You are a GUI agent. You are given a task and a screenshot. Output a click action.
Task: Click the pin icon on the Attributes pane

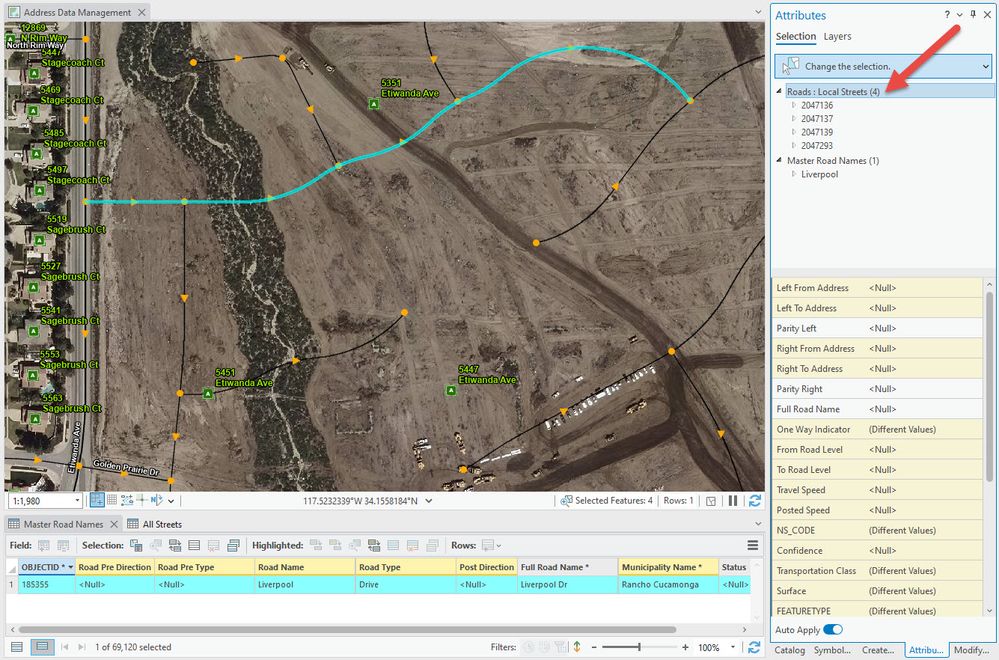972,15
